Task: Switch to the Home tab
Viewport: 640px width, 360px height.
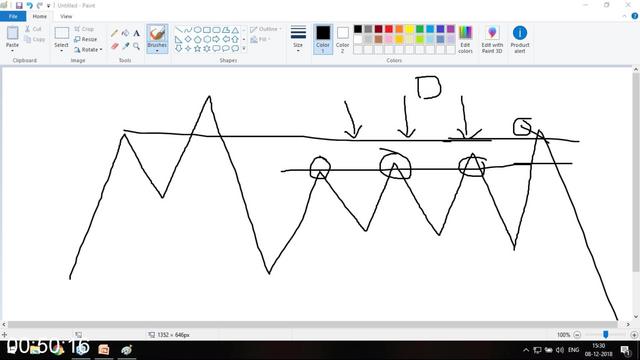Action: 40,16
